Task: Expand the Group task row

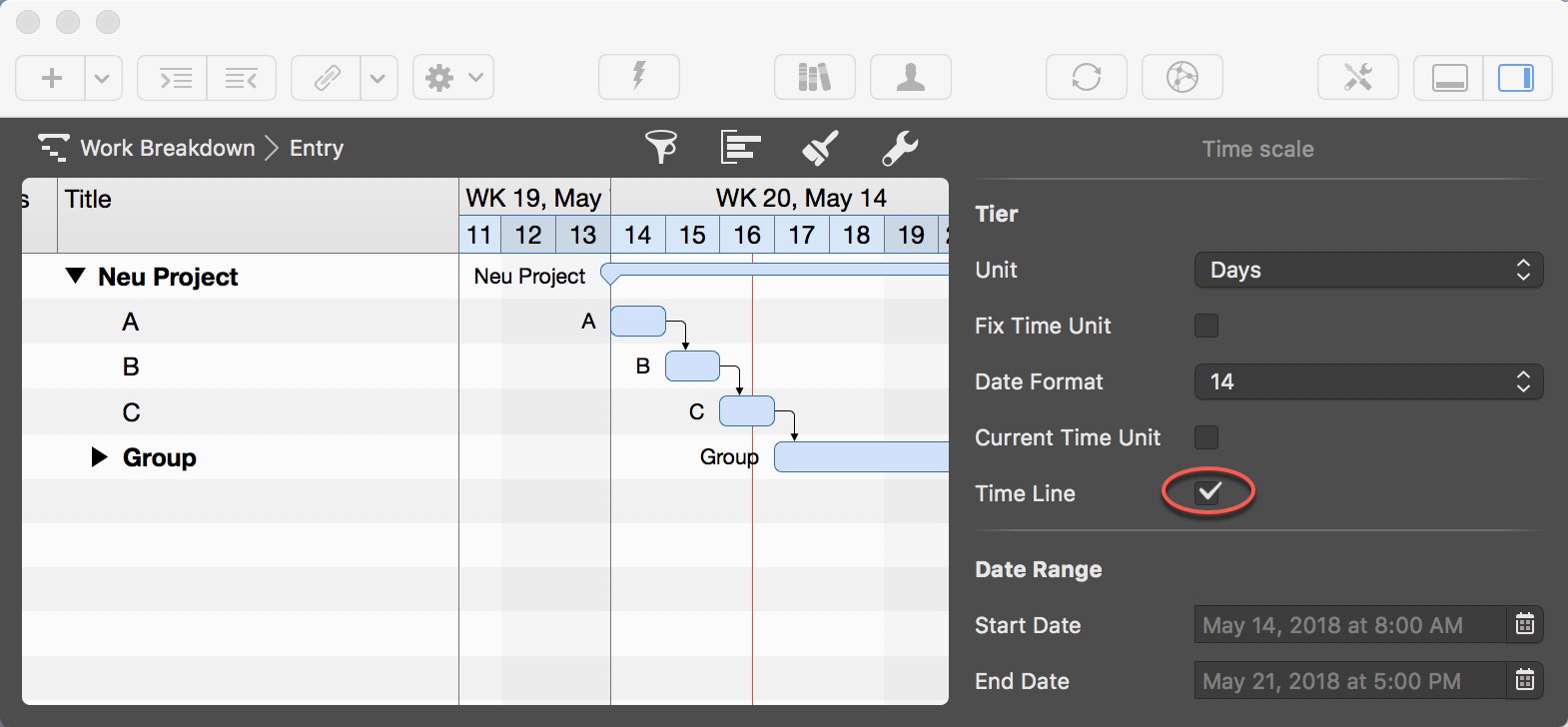Action: click(97, 457)
